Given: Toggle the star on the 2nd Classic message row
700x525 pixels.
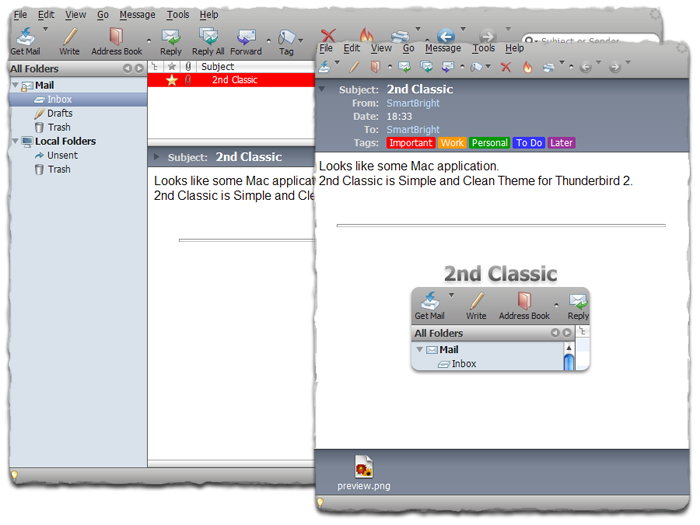Looking at the screenshot, I should coord(171,80).
